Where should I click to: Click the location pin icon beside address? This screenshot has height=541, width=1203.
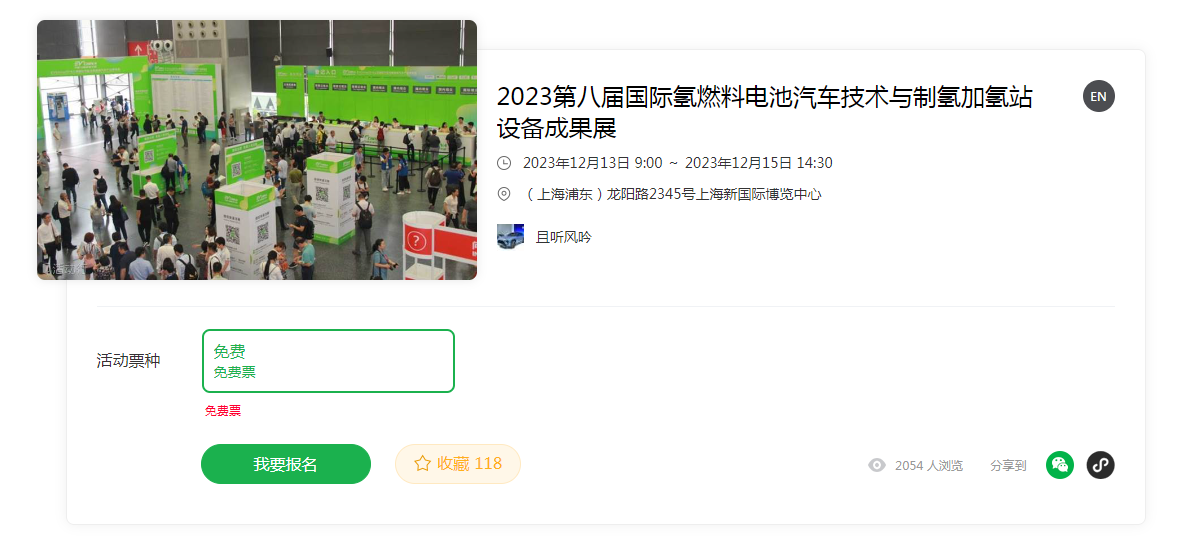(504, 194)
